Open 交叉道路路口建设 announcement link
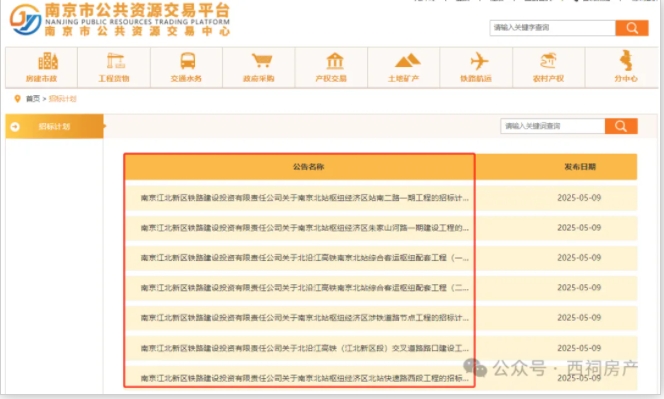 pyautogui.click(x=304, y=348)
